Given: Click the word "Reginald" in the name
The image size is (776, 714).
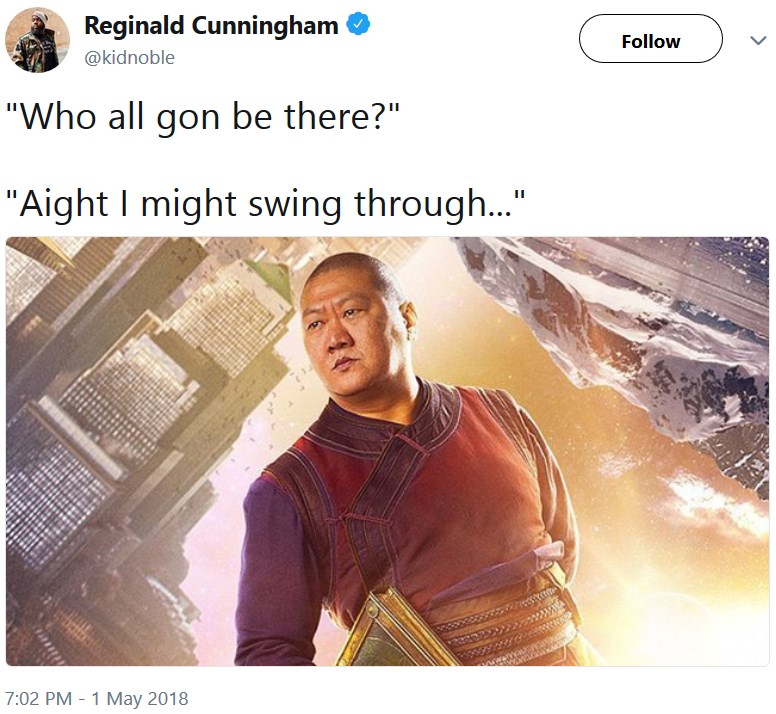Looking at the screenshot, I should pos(134,25).
